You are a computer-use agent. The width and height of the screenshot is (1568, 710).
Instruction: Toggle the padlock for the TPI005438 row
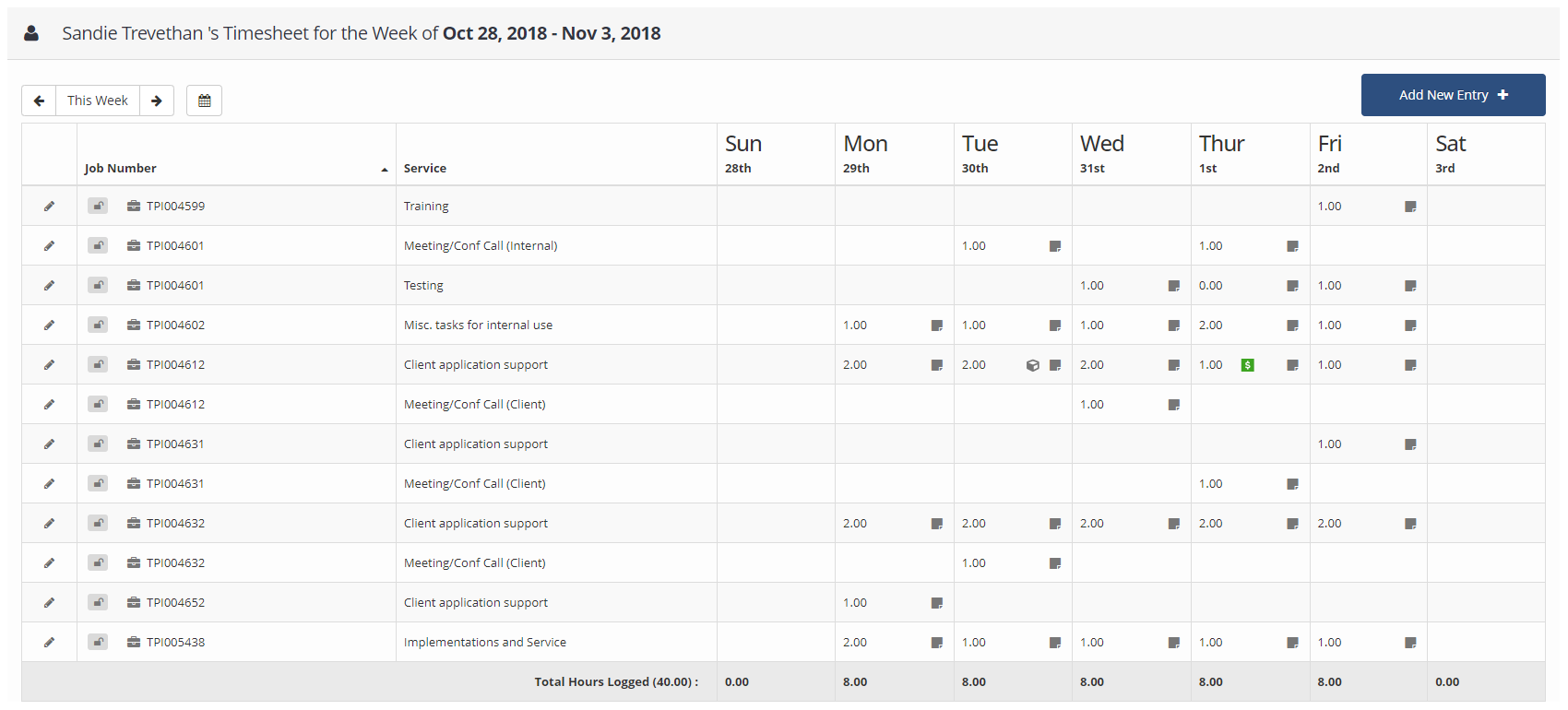[98, 642]
